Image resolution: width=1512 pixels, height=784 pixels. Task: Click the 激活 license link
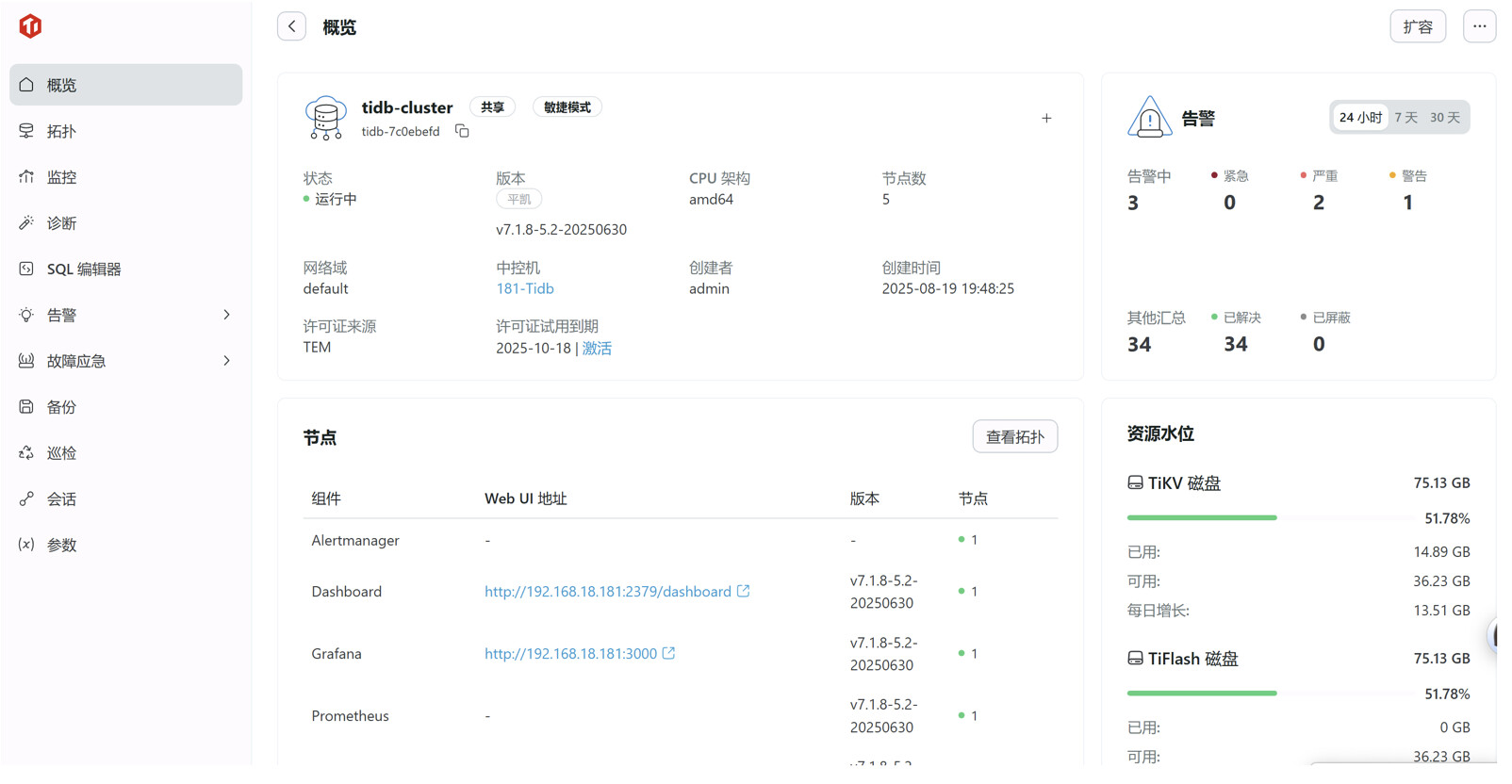pyautogui.click(x=597, y=349)
